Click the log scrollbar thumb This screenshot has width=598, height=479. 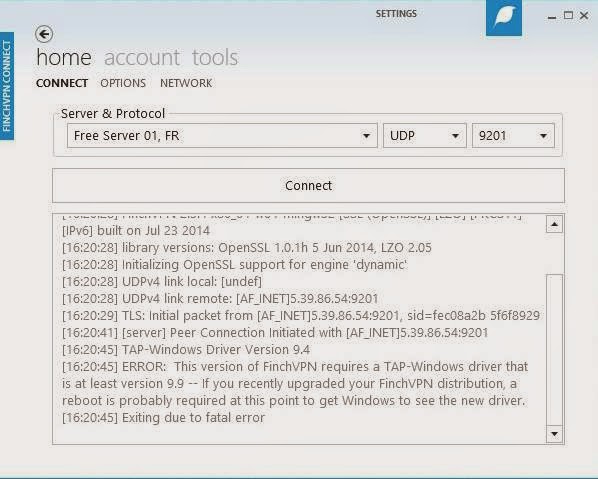[x=554, y=349]
